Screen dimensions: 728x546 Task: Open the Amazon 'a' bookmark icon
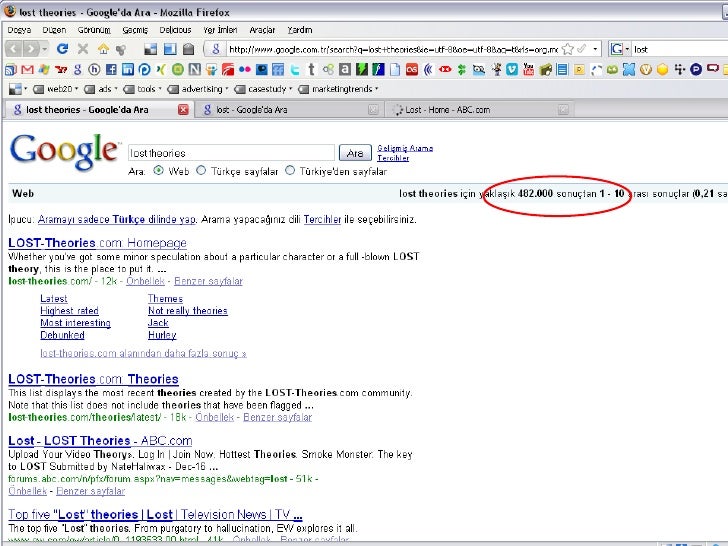345,70
